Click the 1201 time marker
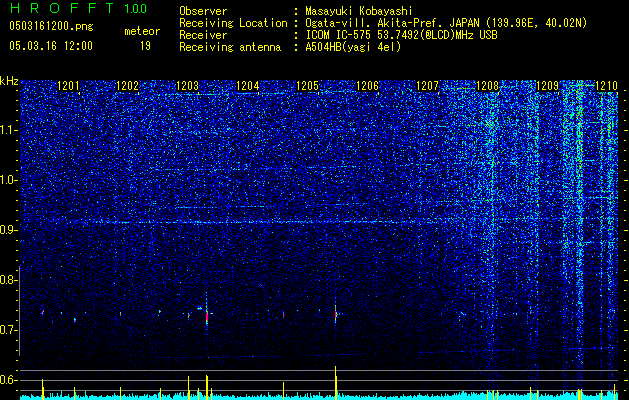The width and height of the screenshot is (629, 400). click(x=68, y=86)
